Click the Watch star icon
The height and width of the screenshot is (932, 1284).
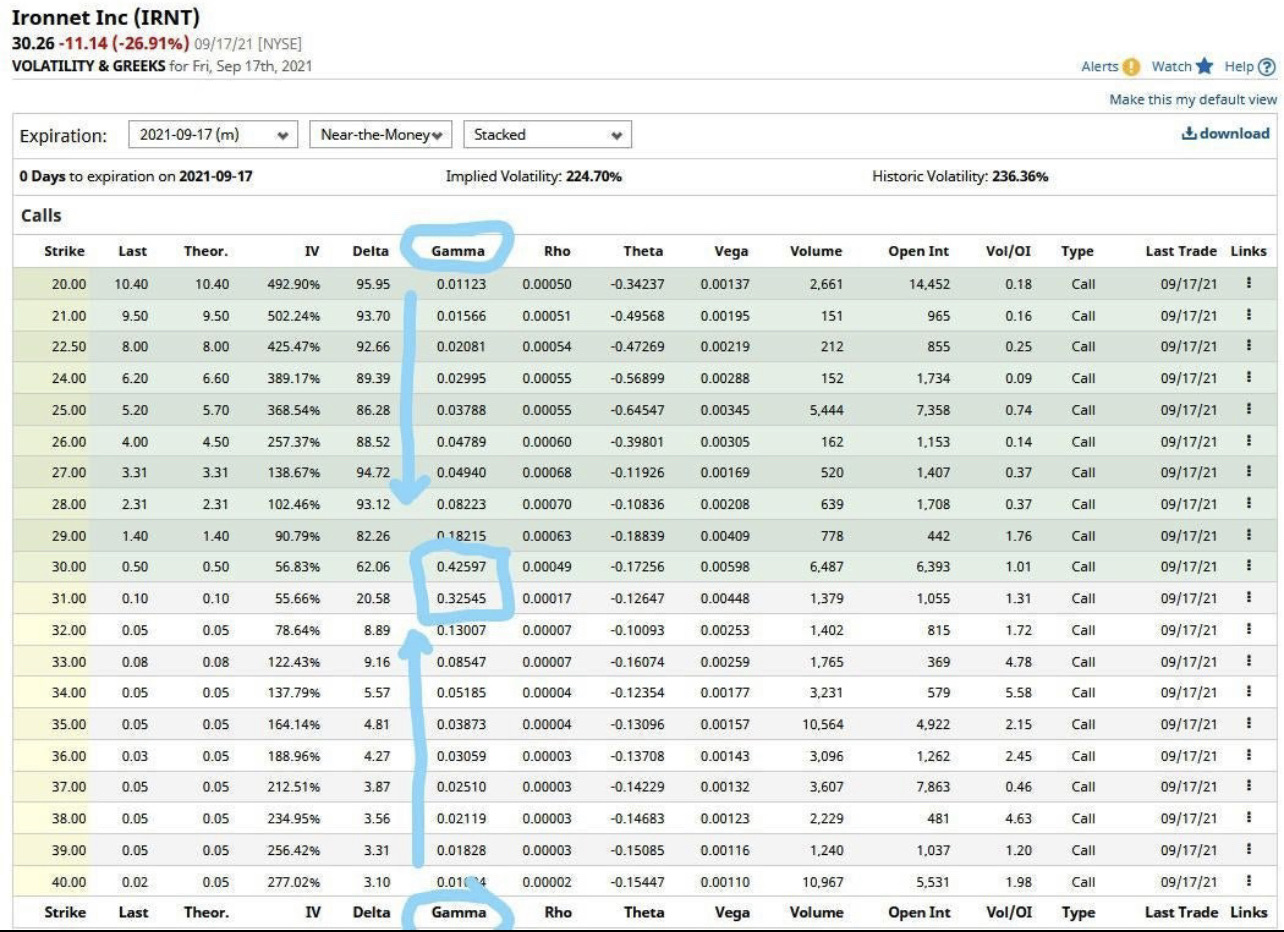(x=1204, y=67)
